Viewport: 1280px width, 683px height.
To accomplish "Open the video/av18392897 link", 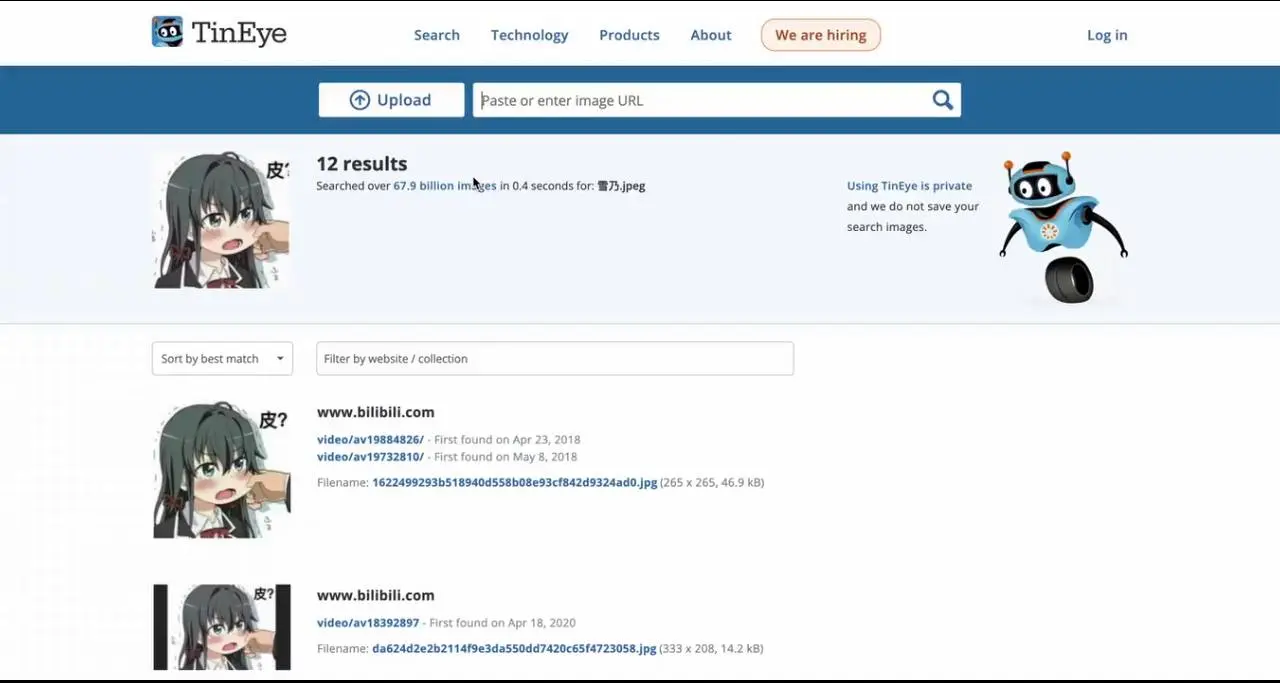I will (368, 623).
